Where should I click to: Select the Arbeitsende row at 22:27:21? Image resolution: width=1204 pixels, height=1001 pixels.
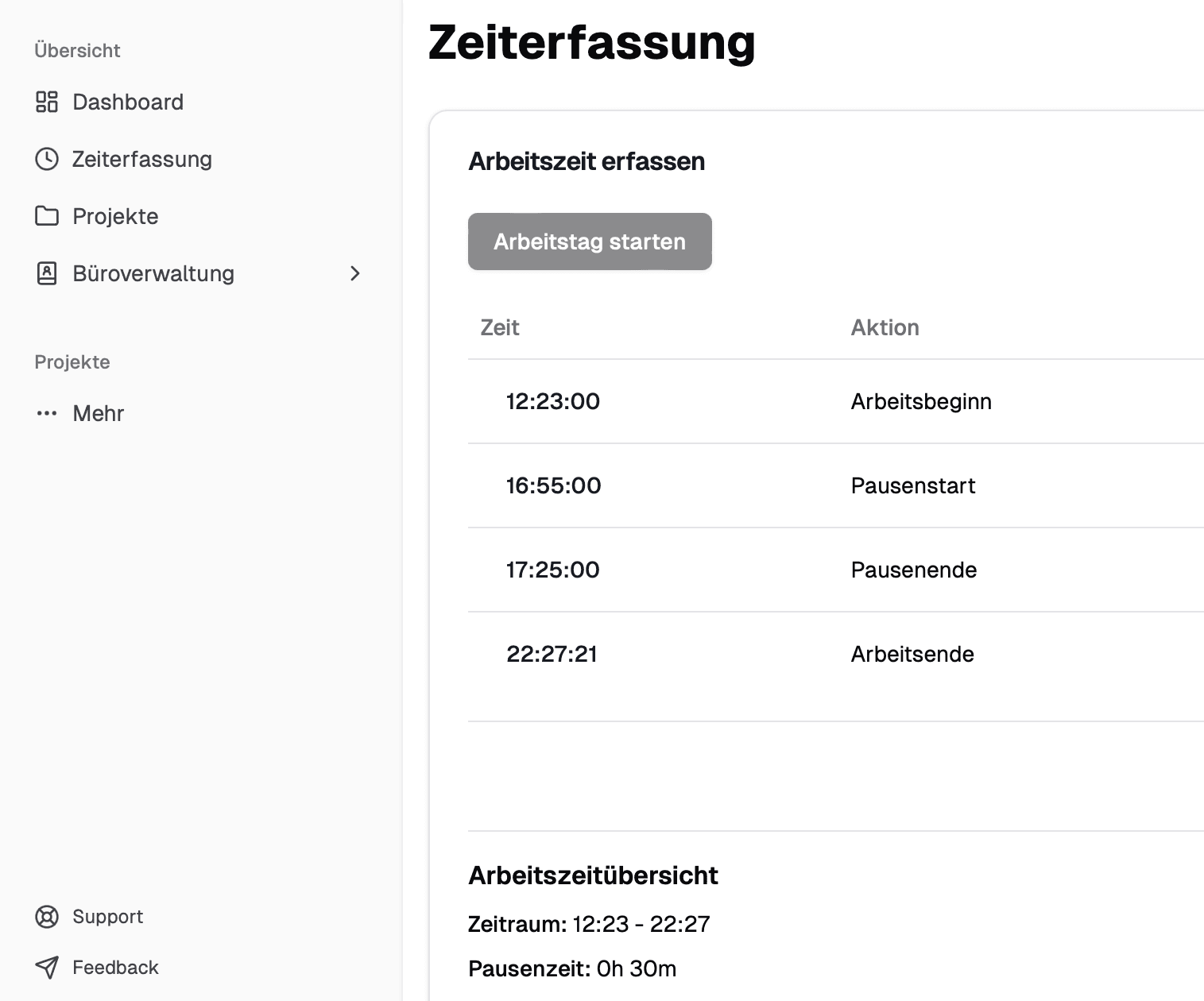coord(834,654)
